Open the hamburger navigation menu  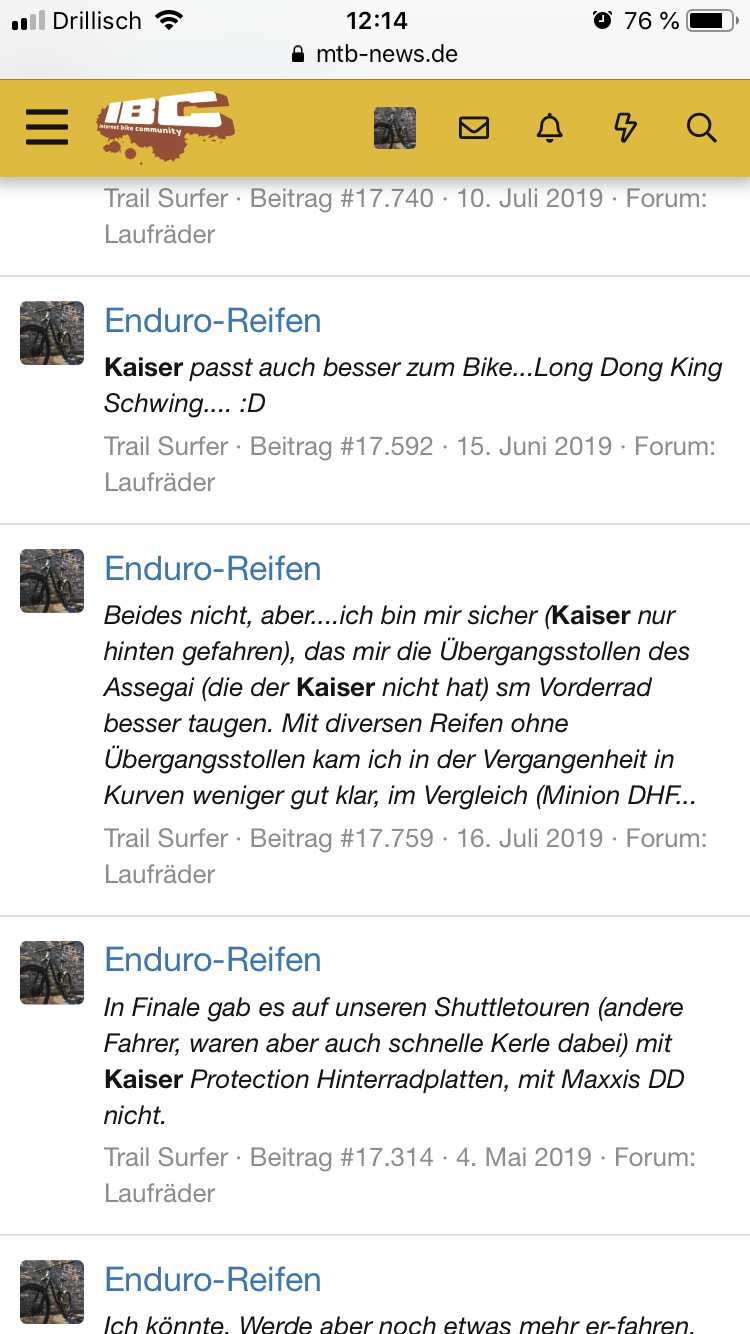coord(47,128)
